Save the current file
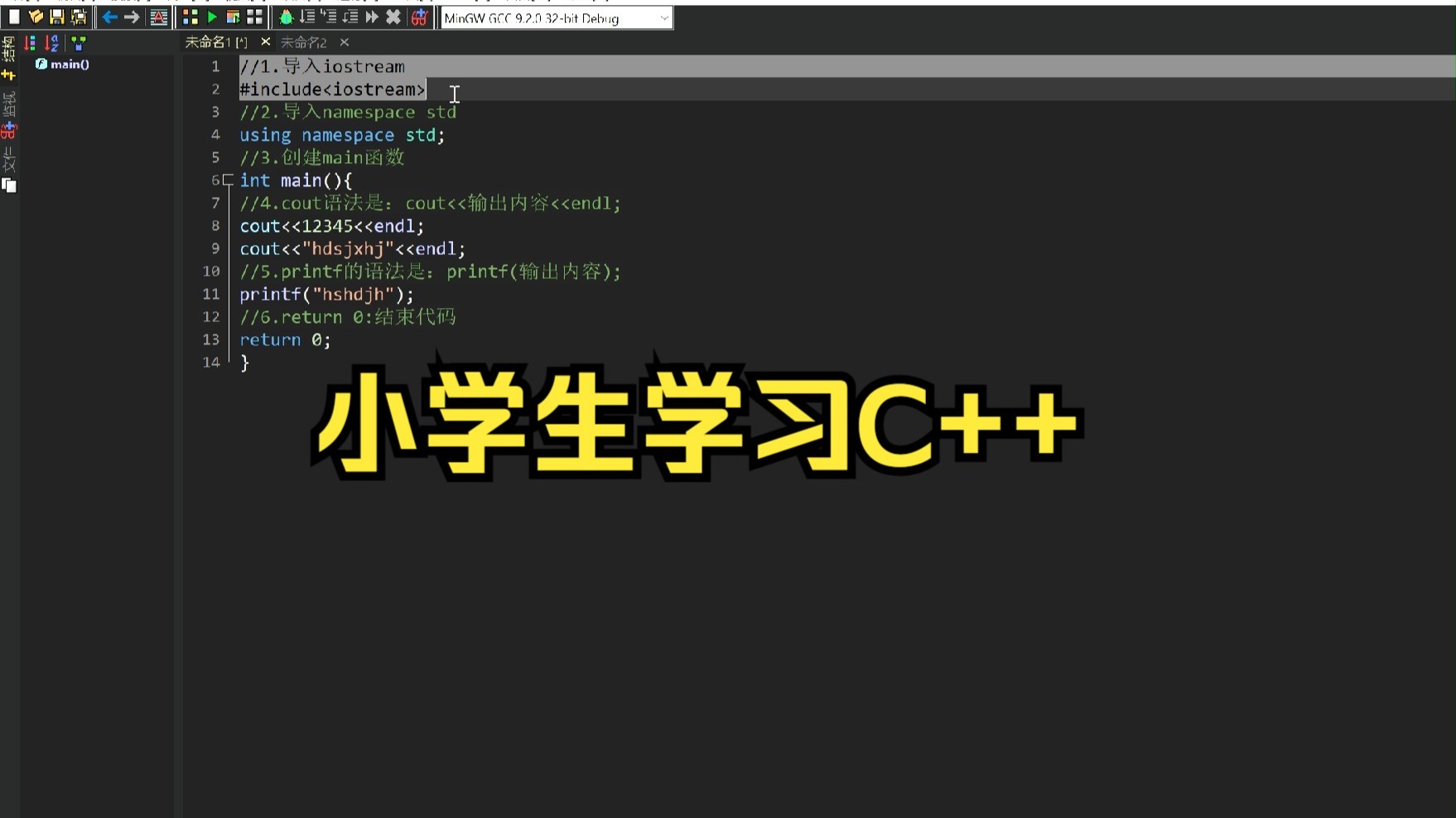 56,17
